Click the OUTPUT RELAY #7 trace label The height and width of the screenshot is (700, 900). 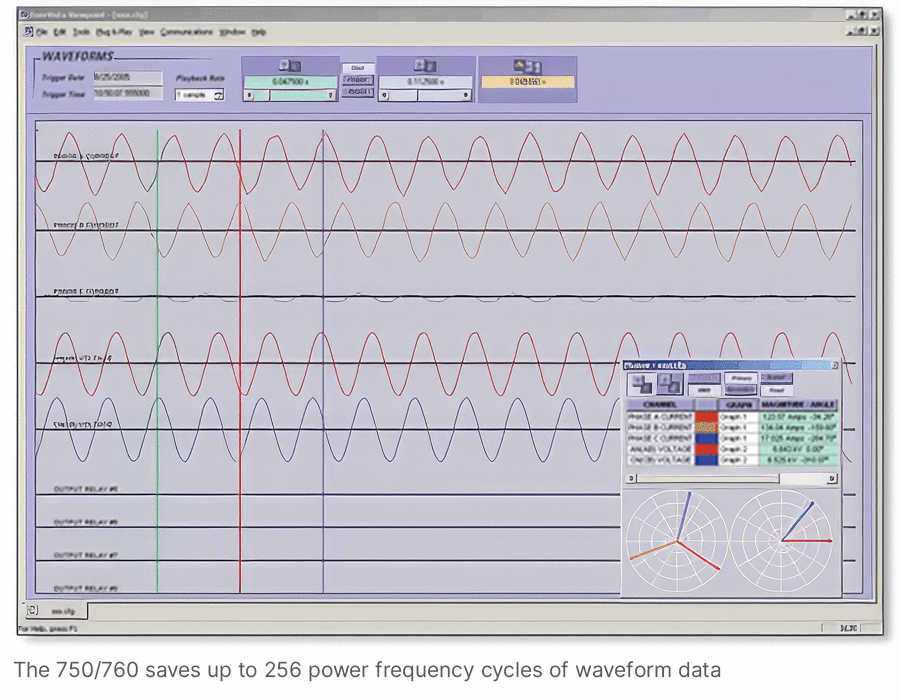[86, 555]
